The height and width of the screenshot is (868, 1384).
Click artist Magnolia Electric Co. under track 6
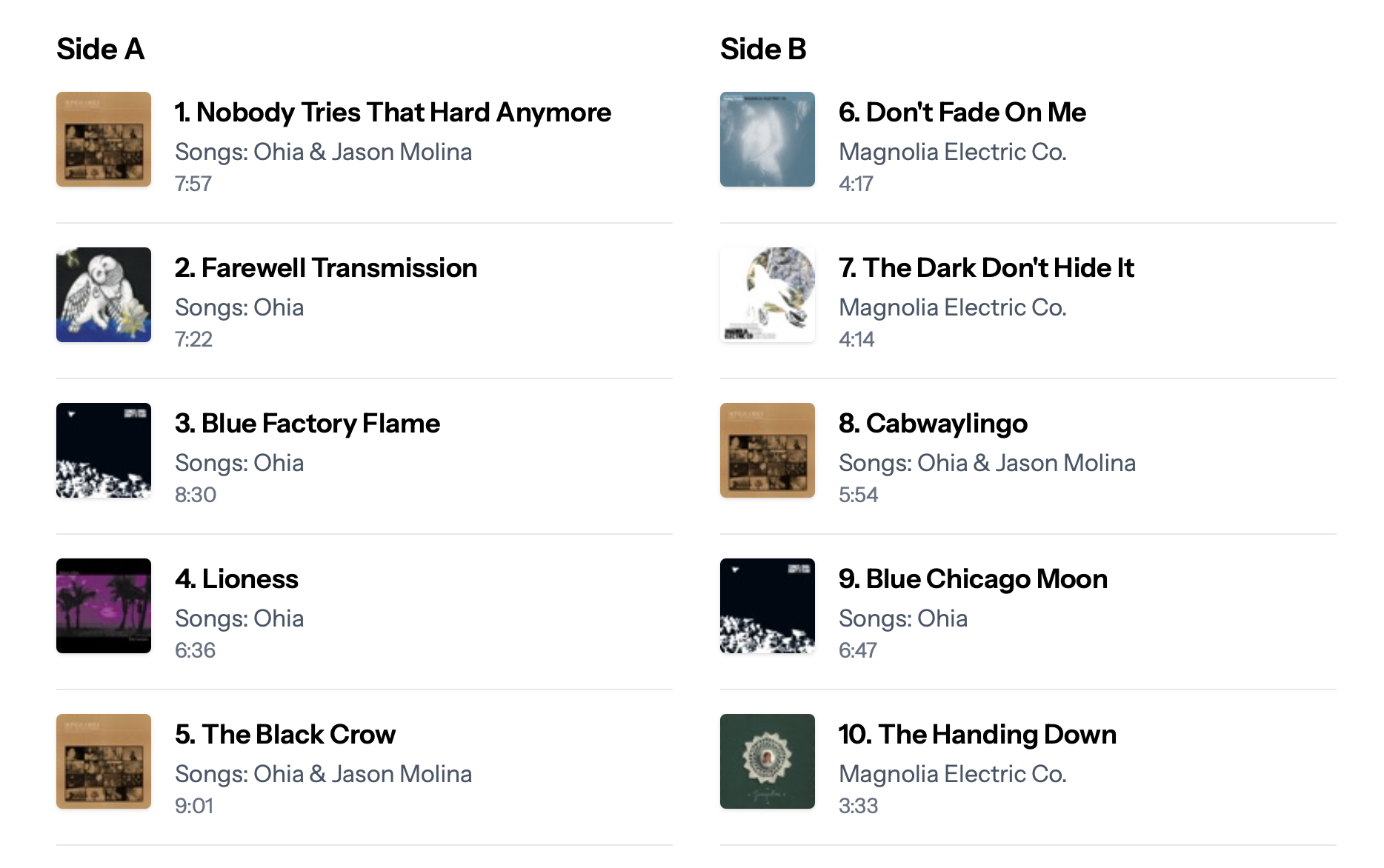(x=952, y=152)
